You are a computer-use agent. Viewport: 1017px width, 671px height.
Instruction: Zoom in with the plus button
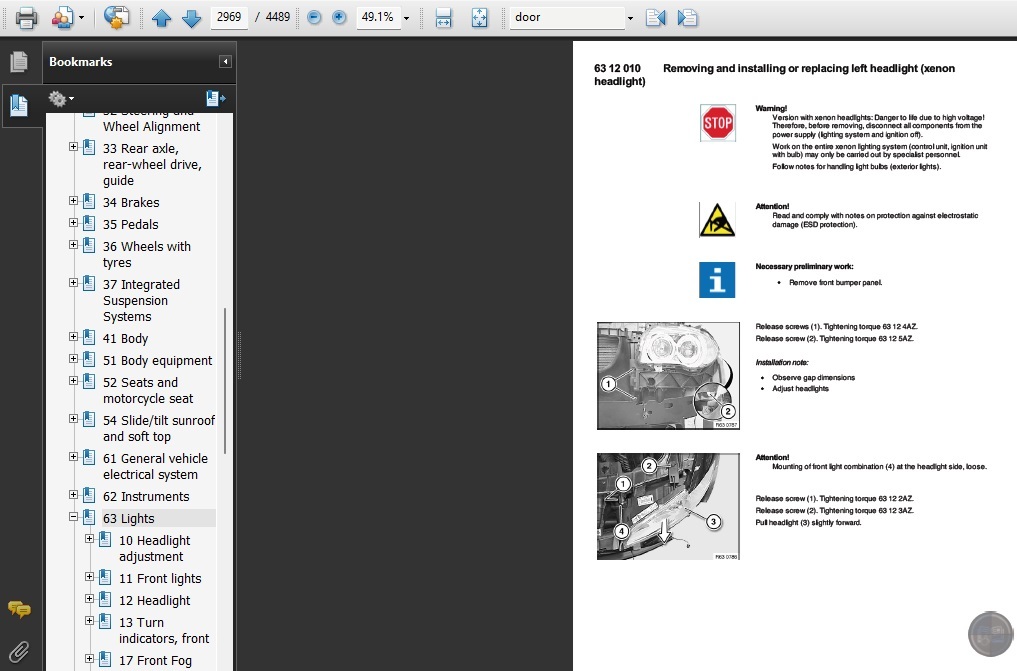[339, 18]
